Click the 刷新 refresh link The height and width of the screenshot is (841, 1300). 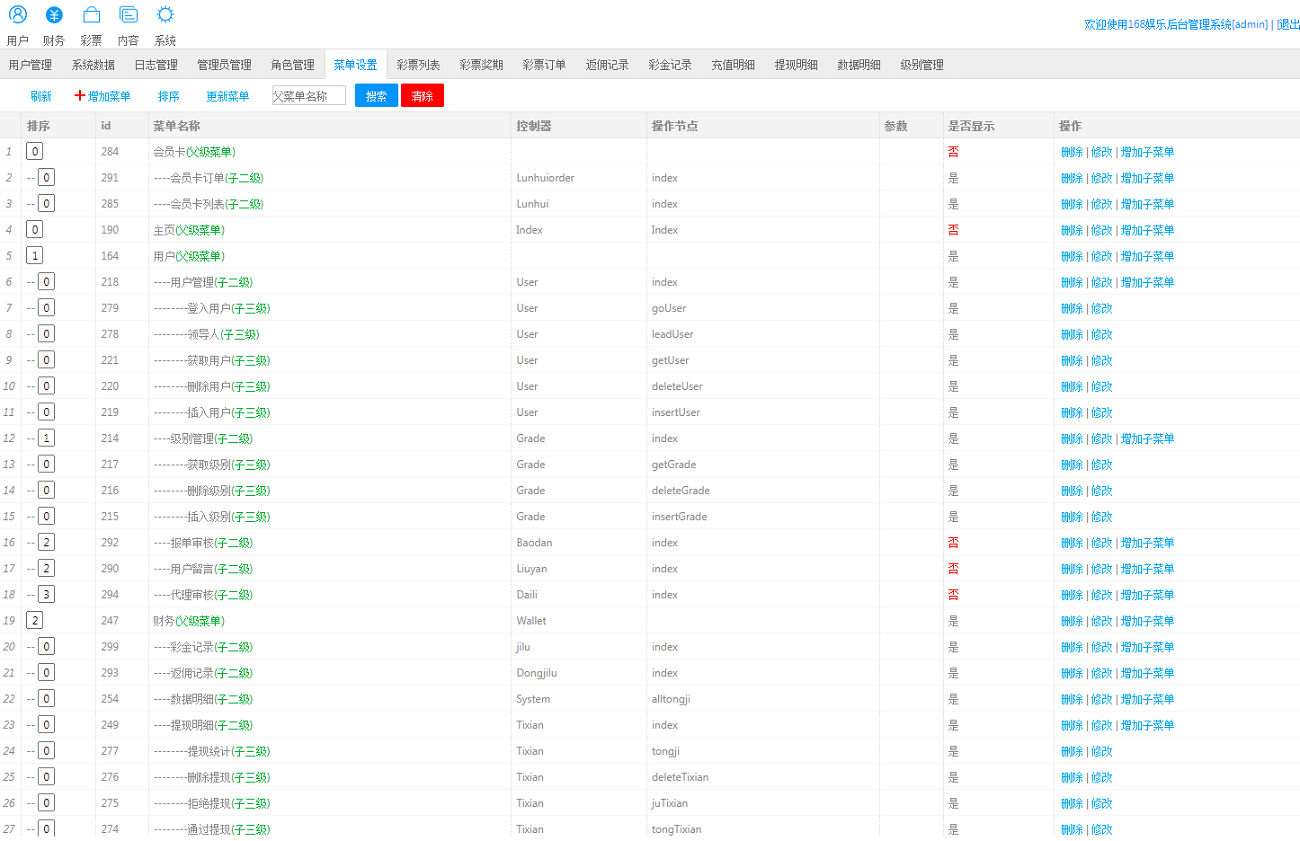(41, 96)
